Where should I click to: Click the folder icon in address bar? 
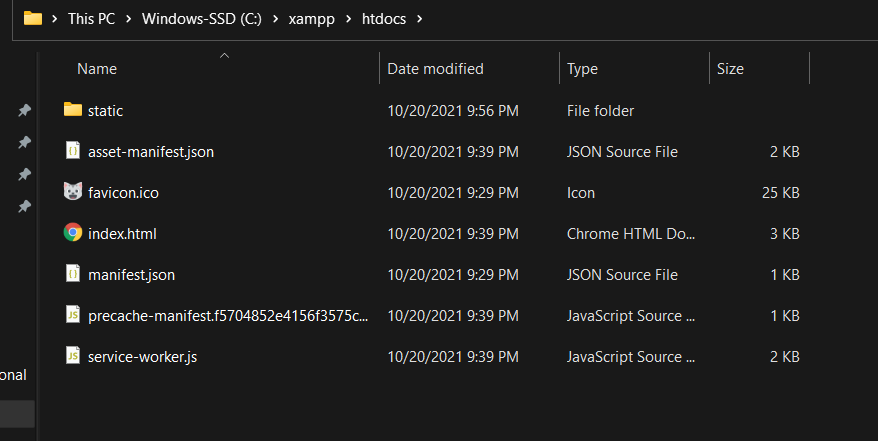(32, 18)
